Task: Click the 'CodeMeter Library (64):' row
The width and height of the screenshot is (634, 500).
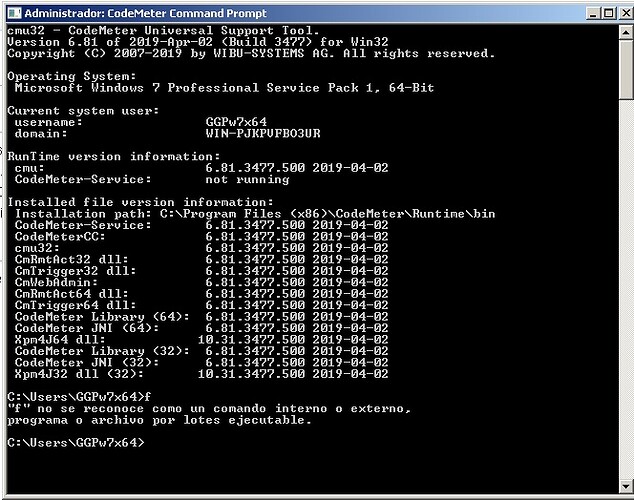Action: click(201, 316)
